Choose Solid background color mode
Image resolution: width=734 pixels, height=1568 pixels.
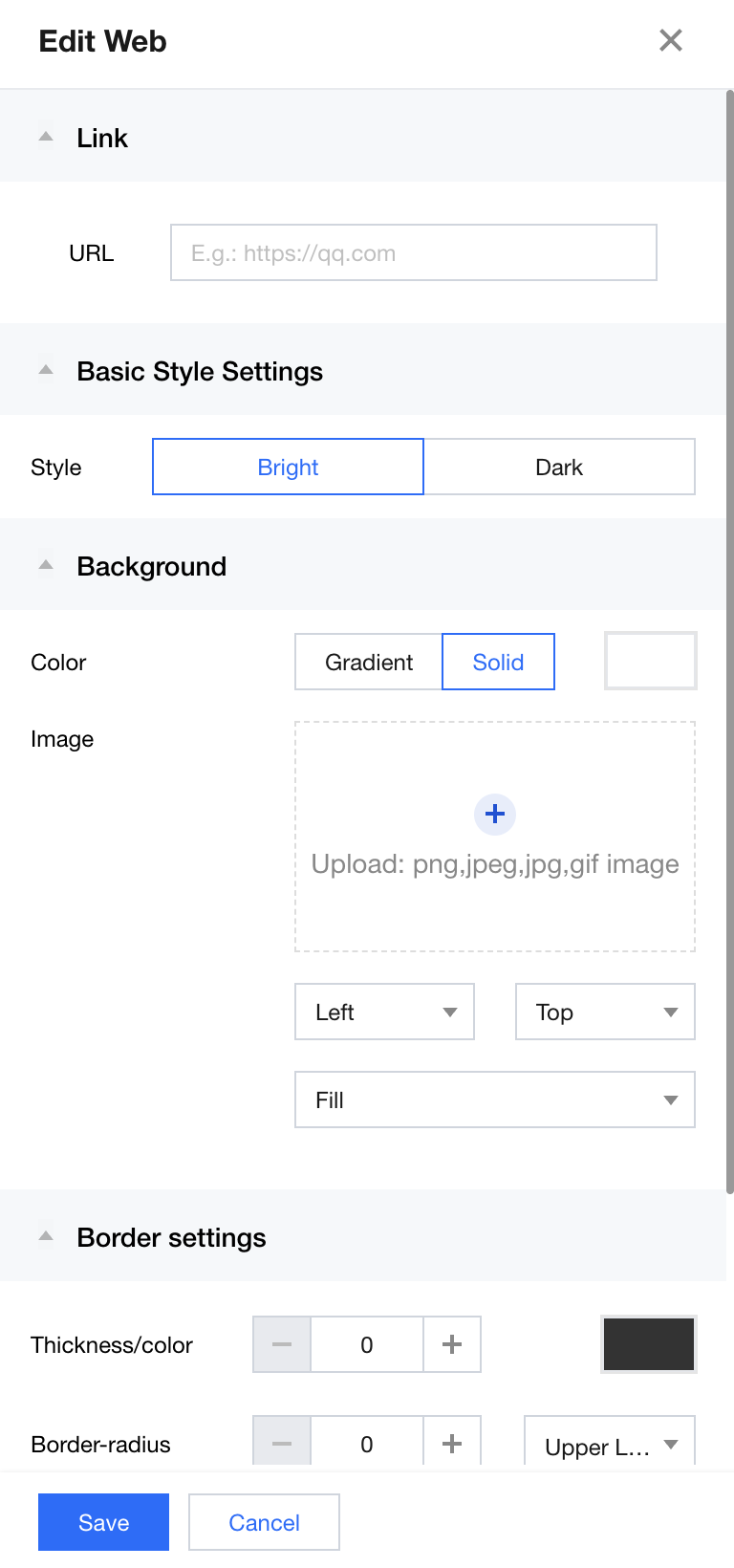[498, 662]
